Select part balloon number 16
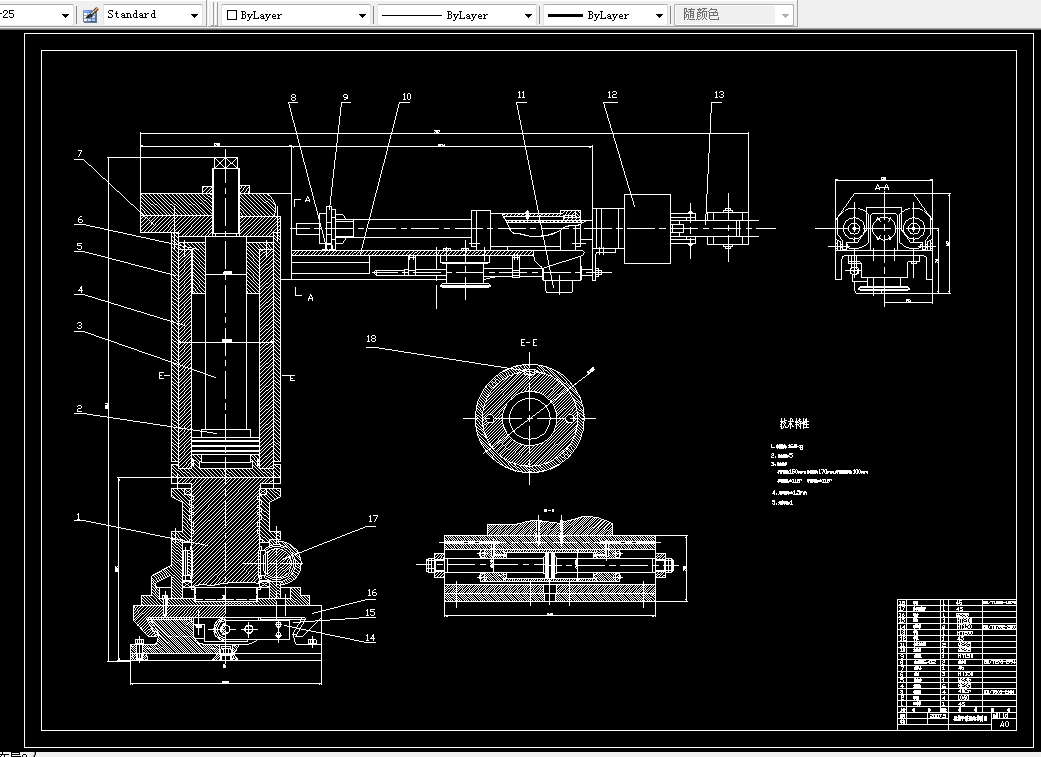 pyautogui.click(x=371, y=593)
